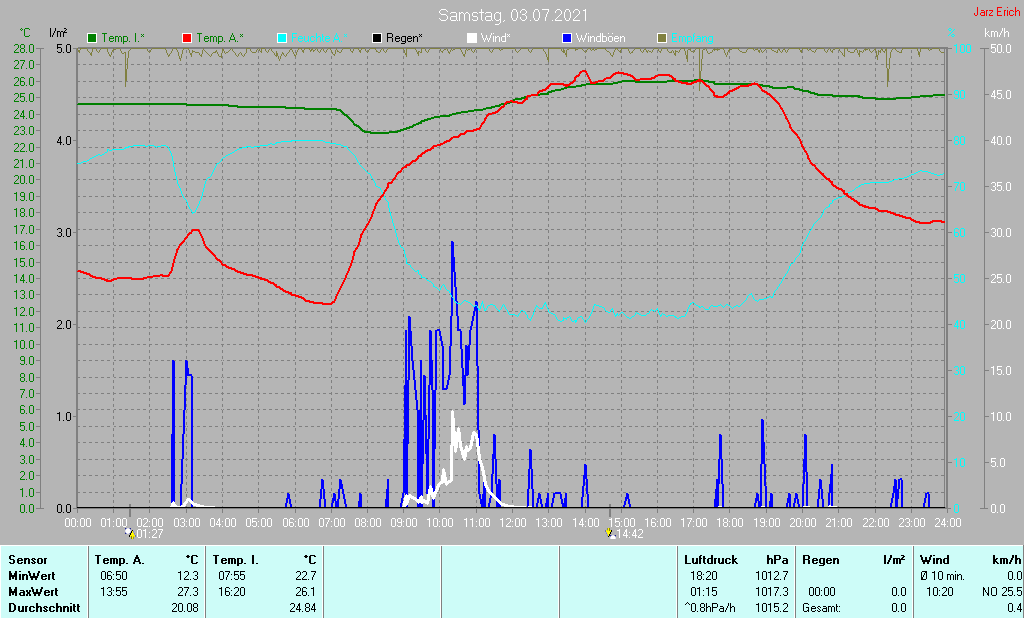Click the Temp. I. average 24.84

(303, 608)
